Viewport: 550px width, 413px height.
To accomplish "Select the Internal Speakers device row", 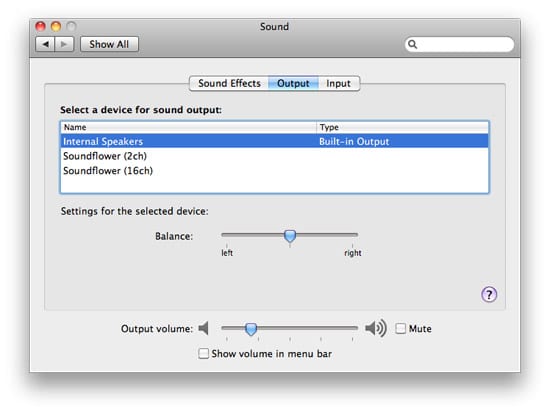I will pyautogui.click(x=275, y=141).
